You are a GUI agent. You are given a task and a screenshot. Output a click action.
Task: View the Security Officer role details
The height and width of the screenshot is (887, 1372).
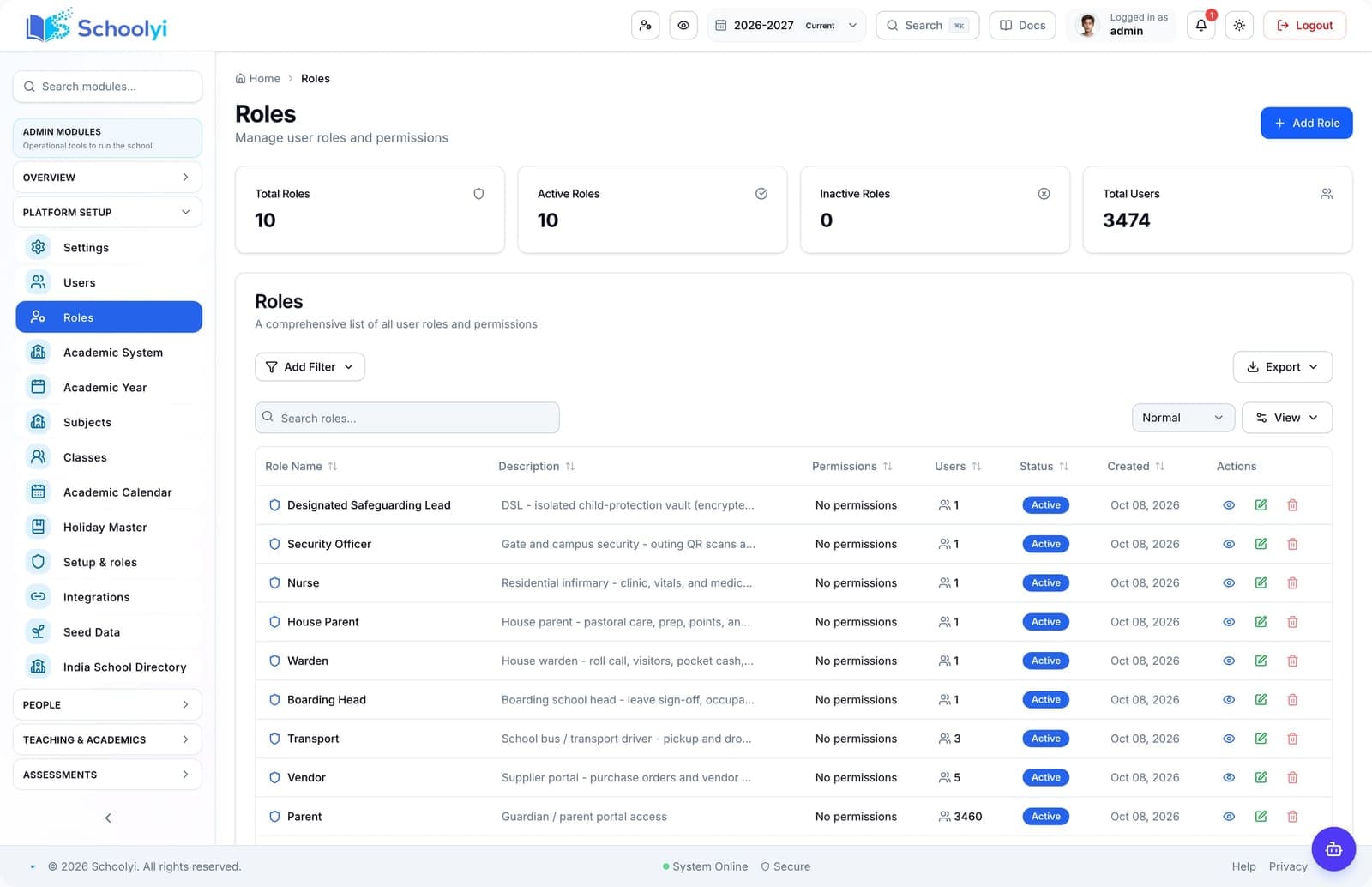pos(1229,544)
